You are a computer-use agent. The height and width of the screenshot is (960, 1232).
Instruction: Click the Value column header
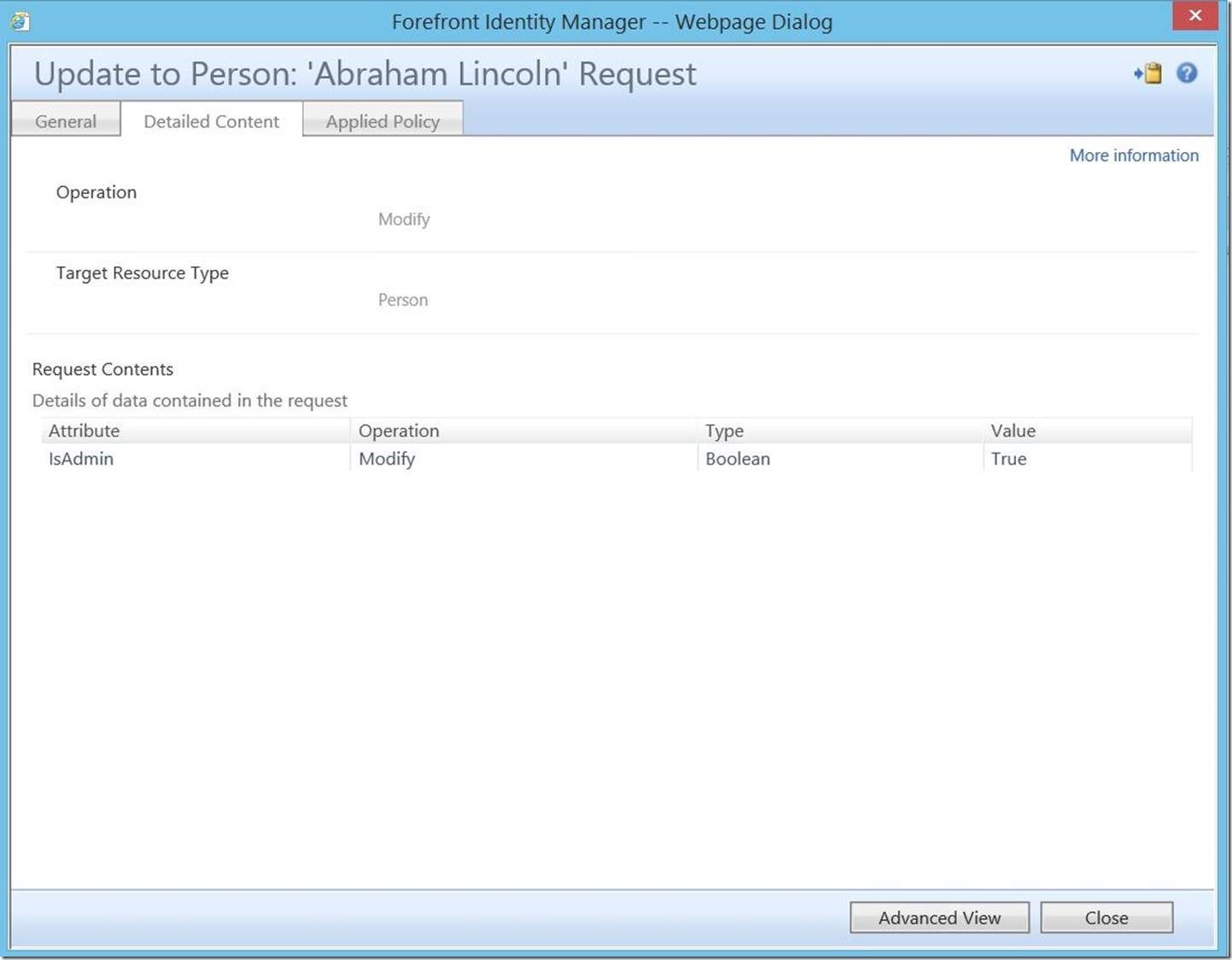point(1088,430)
